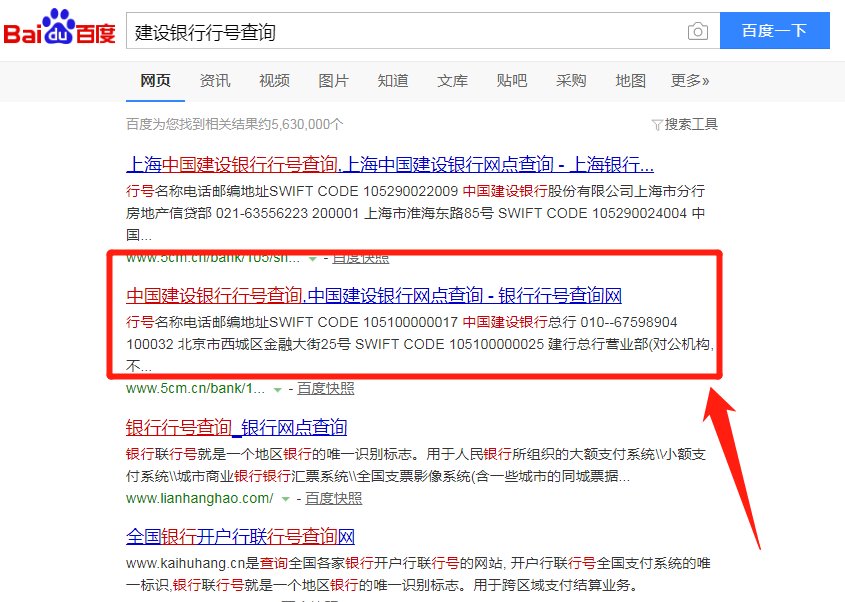
Task: Switch to the 文库 tab
Action: point(452,81)
